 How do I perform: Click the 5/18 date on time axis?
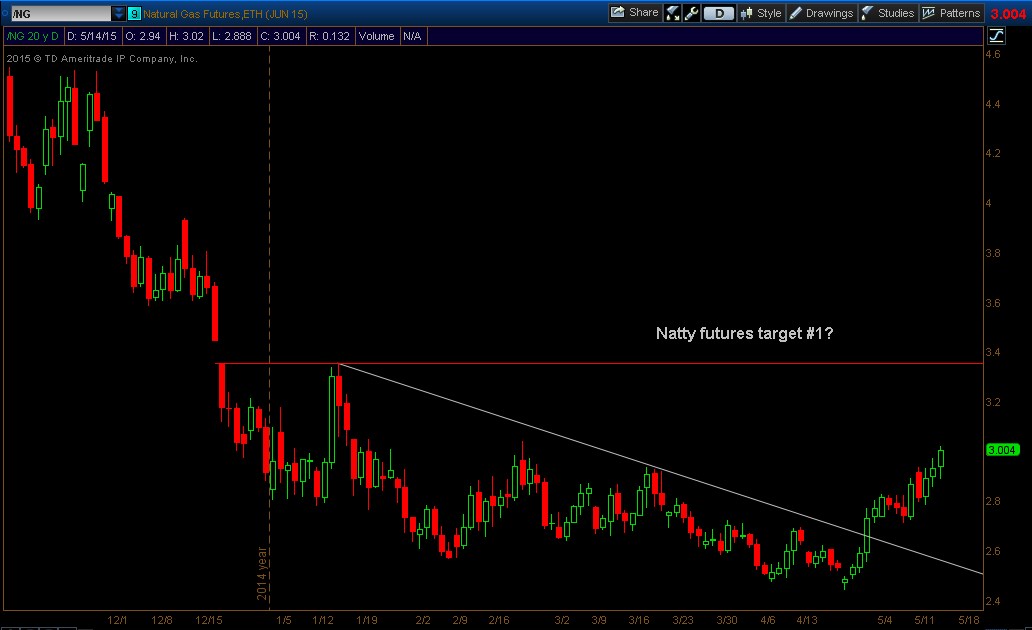coord(969,620)
